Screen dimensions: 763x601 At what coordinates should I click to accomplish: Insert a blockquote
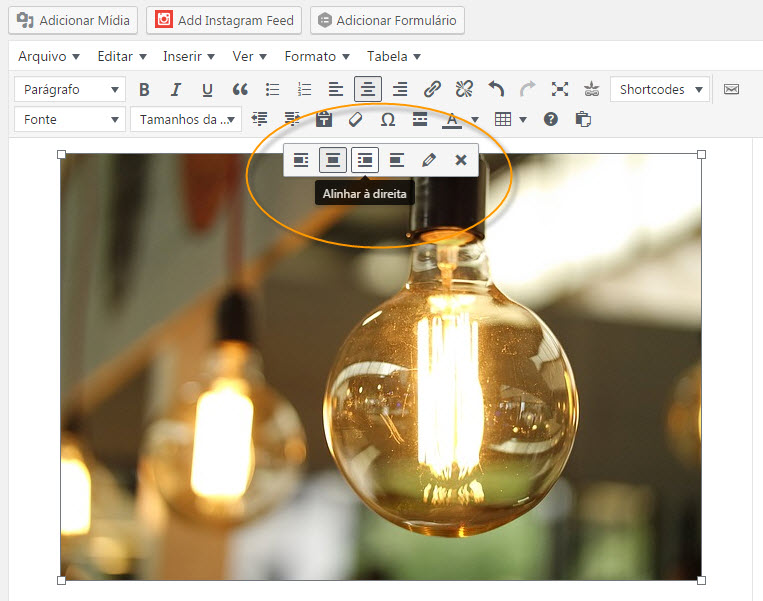(240, 89)
